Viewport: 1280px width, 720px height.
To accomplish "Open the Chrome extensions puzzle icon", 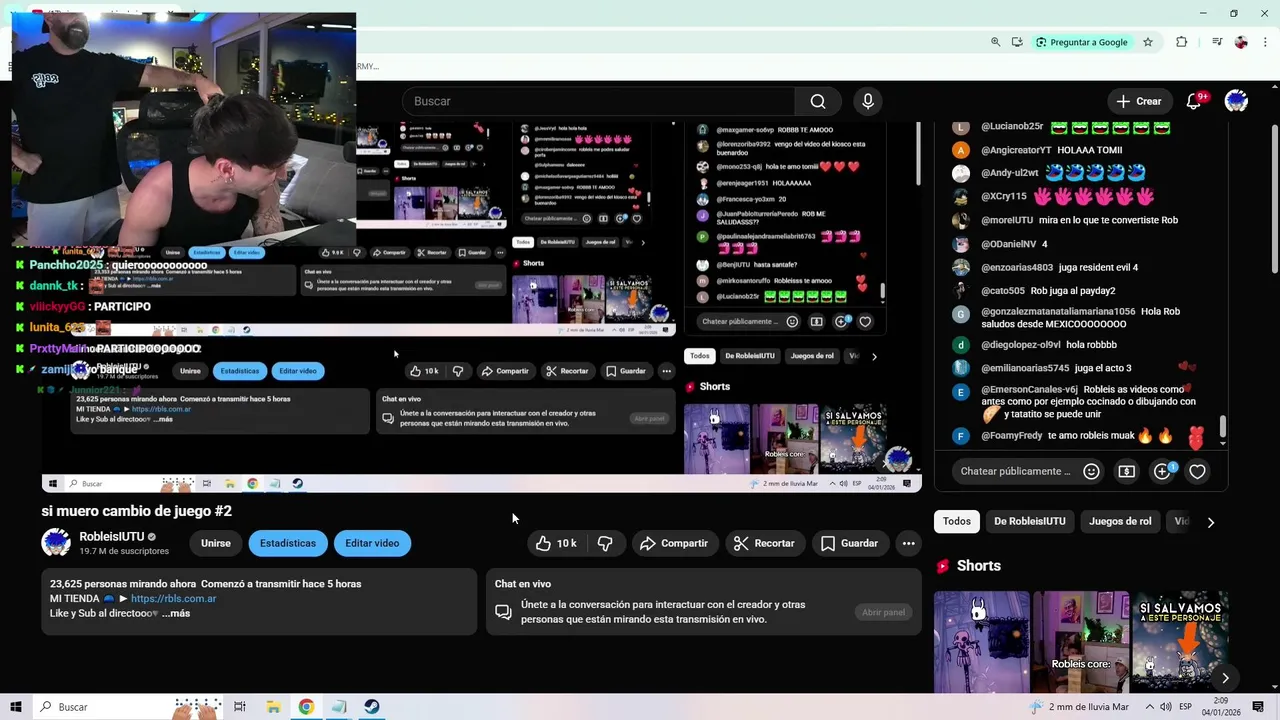I will (x=1182, y=42).
